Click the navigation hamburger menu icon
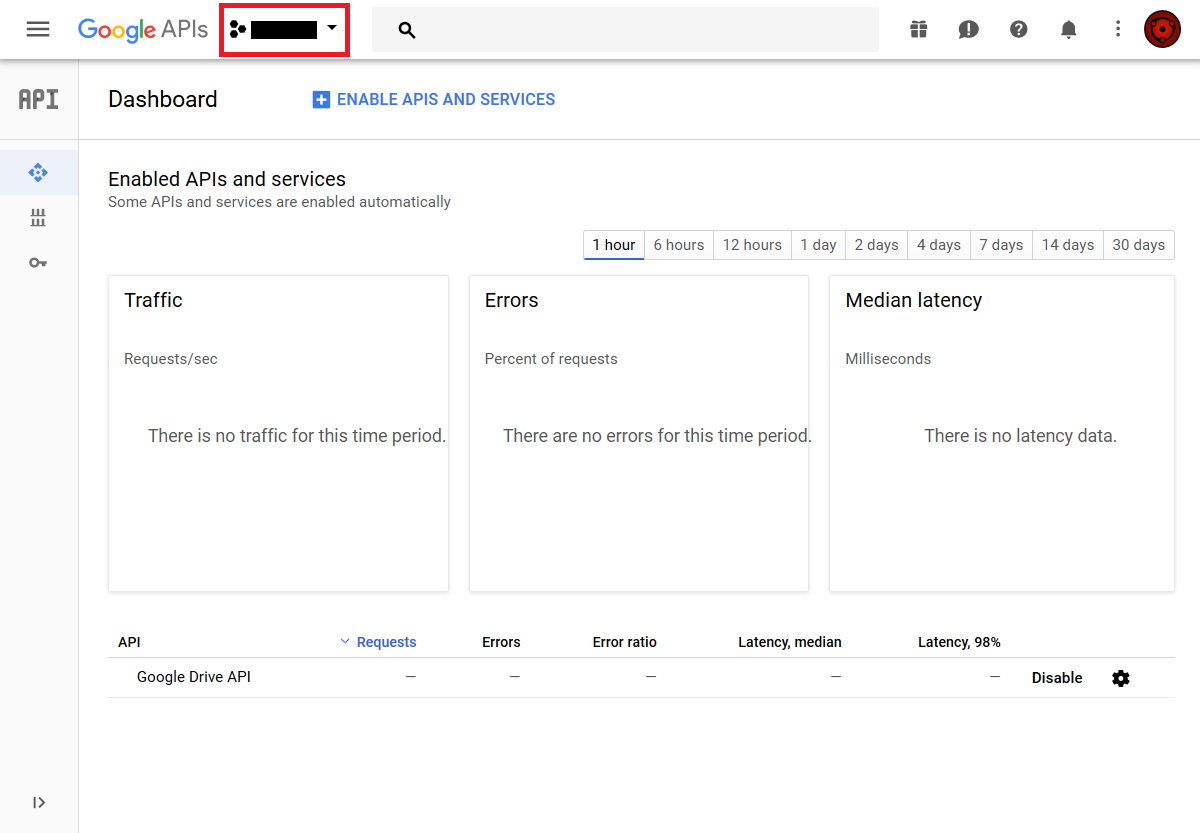Screen dimensions: 1200x833 point(38,29)
